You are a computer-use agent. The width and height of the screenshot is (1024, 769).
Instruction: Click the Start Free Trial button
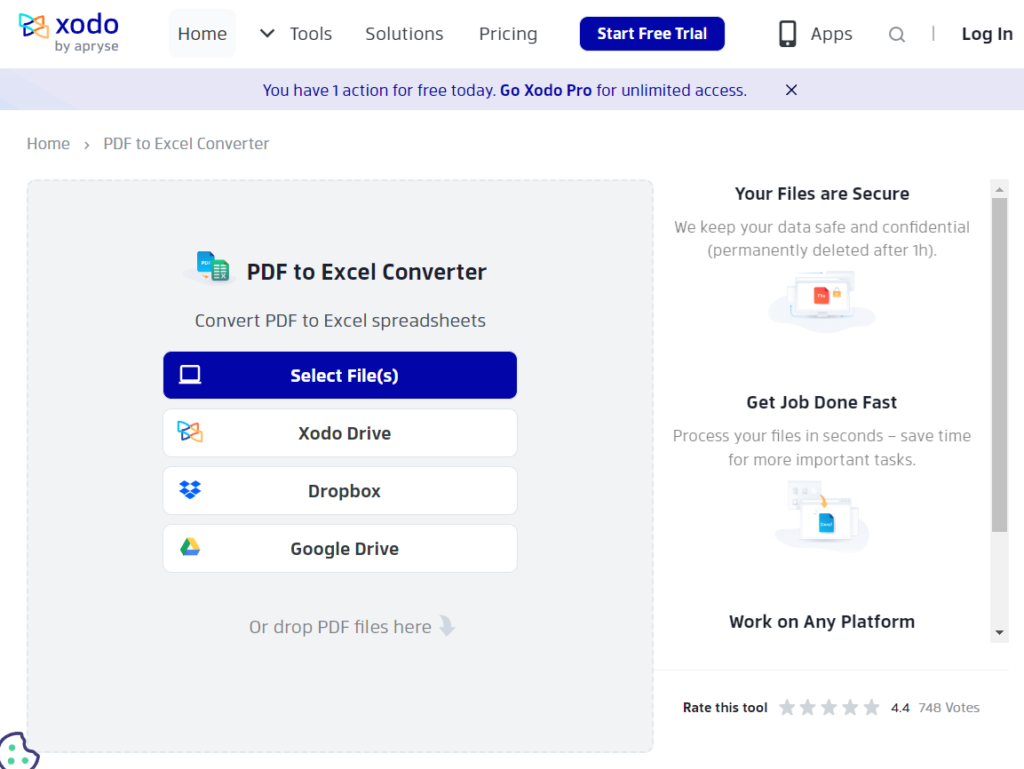click(x=651, y=33)
